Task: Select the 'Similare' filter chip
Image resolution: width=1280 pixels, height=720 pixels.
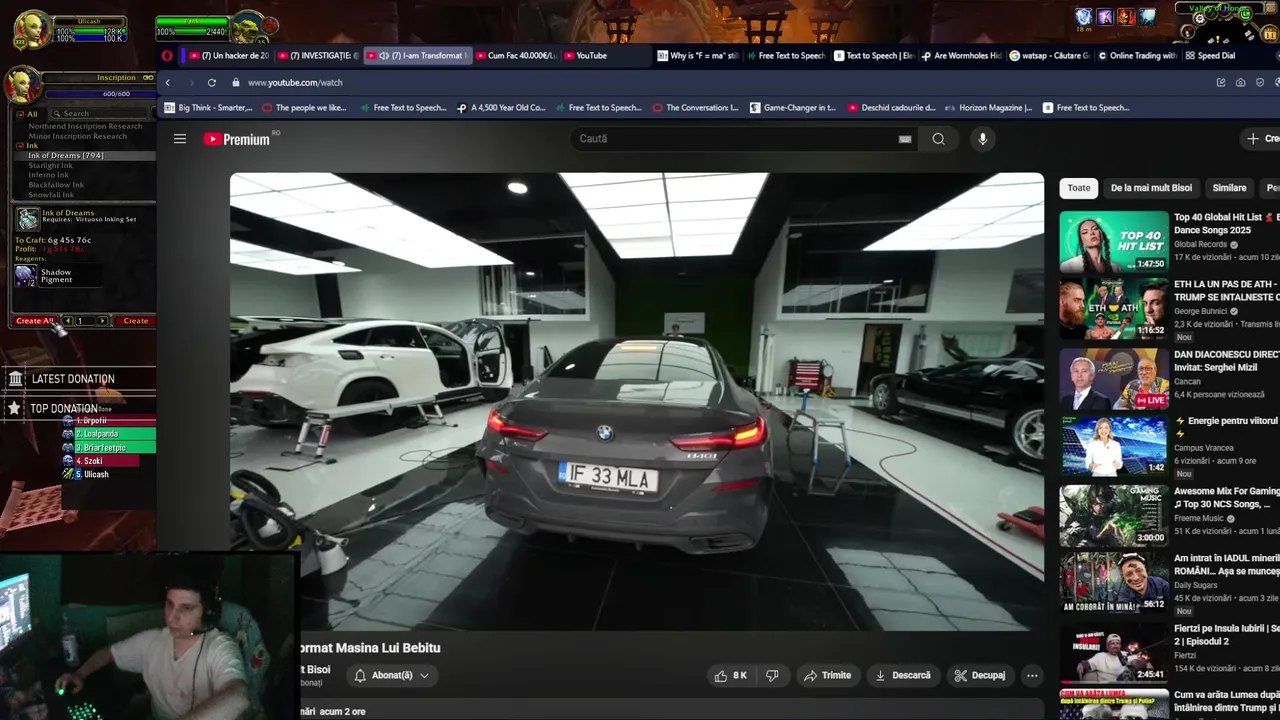Action: 1229,188
